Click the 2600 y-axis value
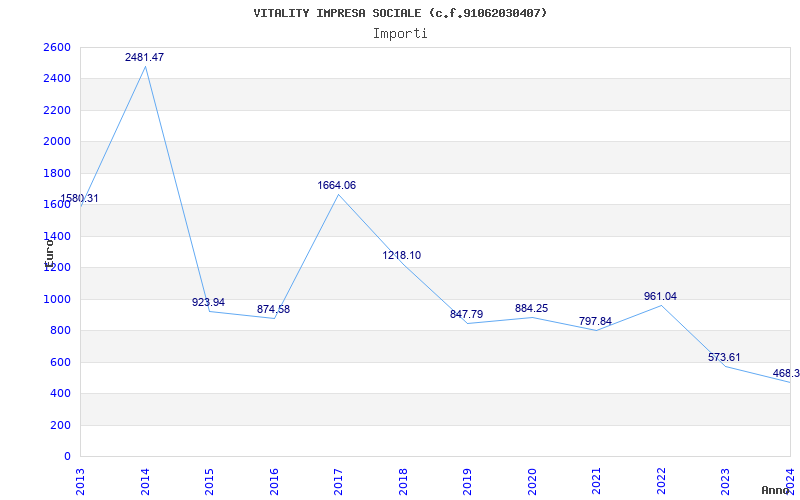 pyautogui.click(x=58, y=47)
